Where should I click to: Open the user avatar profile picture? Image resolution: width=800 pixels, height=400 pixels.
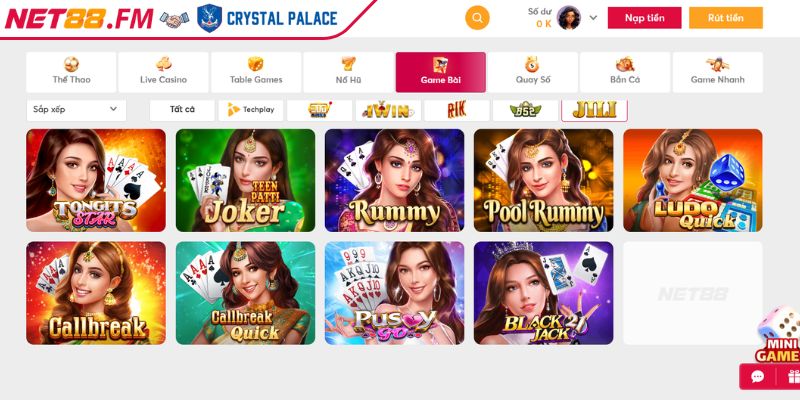point(568,18)
